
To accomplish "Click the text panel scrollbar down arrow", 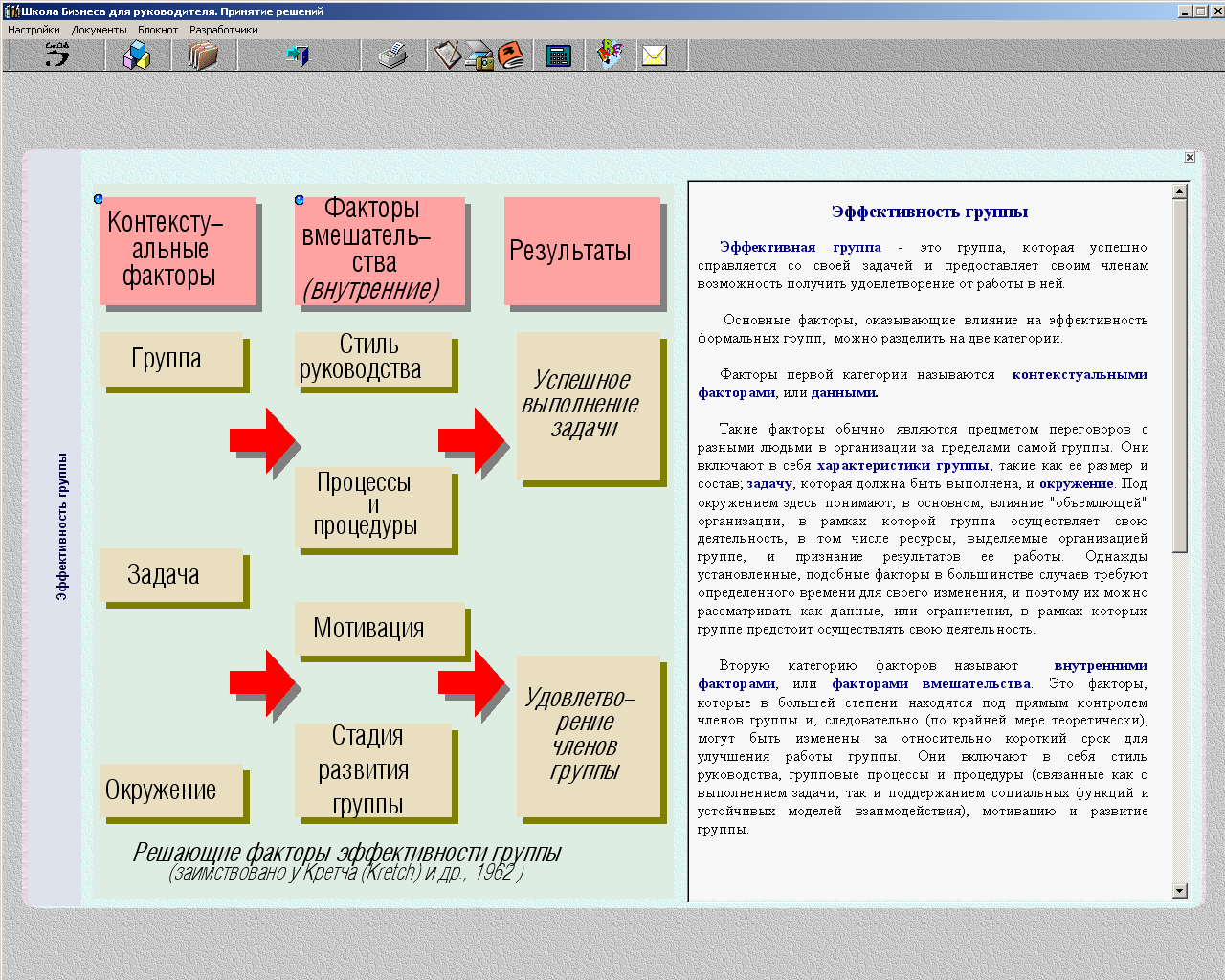I will [1180, 891].
